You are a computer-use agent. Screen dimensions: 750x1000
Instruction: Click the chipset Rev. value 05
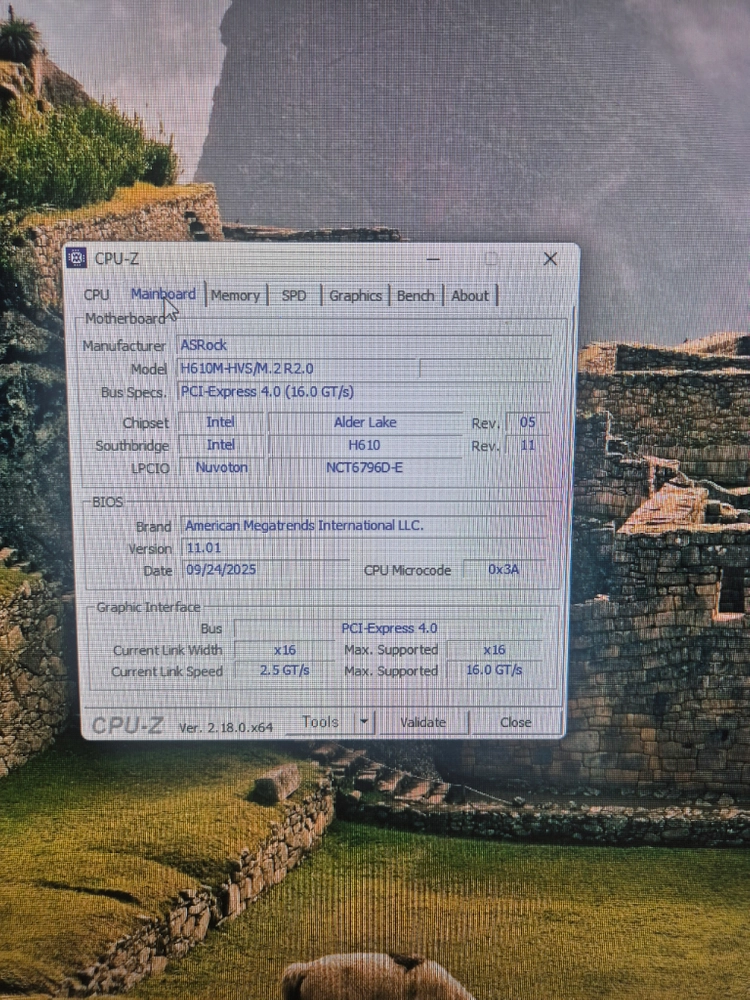pyautogui.click(x=527, y=422)
